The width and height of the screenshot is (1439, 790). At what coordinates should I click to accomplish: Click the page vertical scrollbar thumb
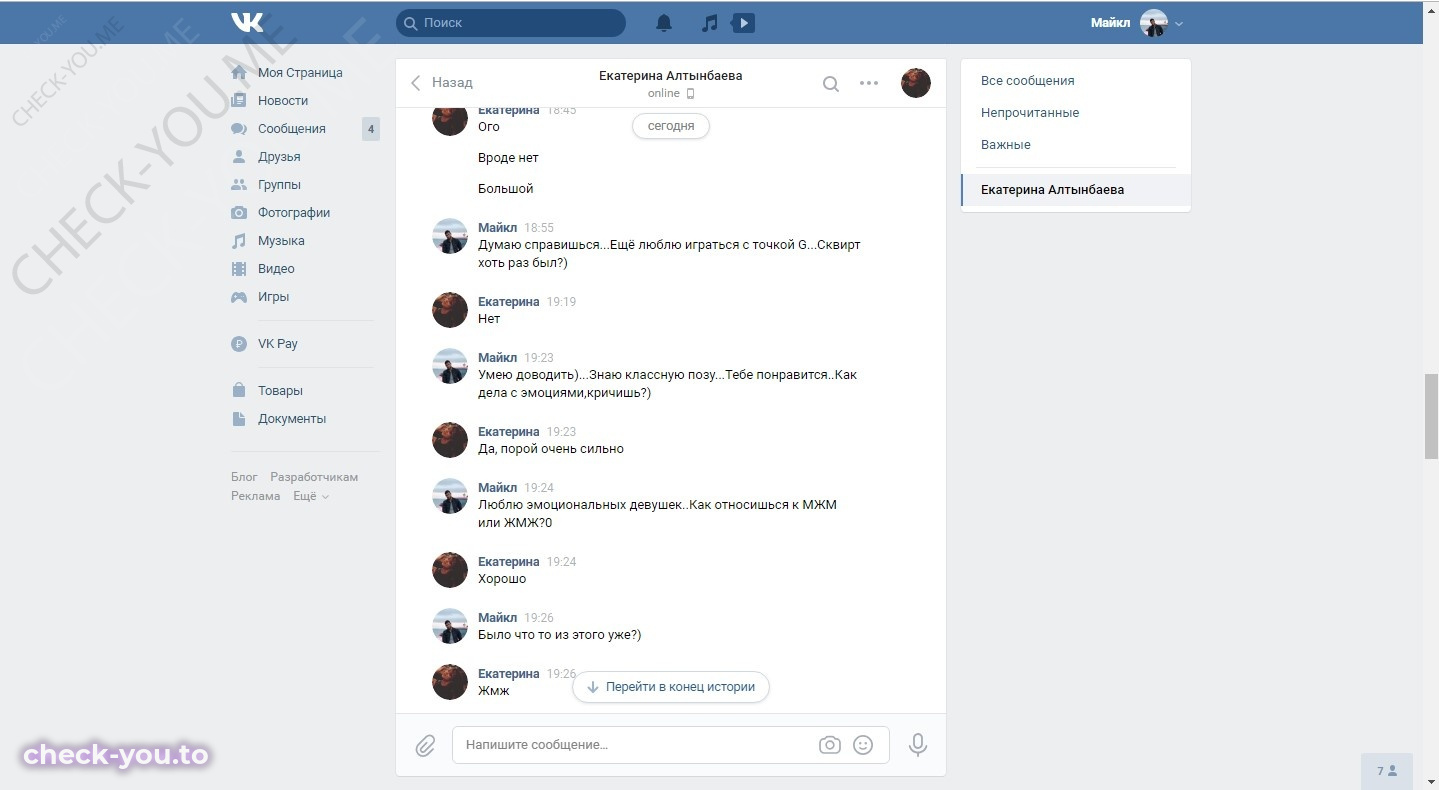pos(1431,417)
